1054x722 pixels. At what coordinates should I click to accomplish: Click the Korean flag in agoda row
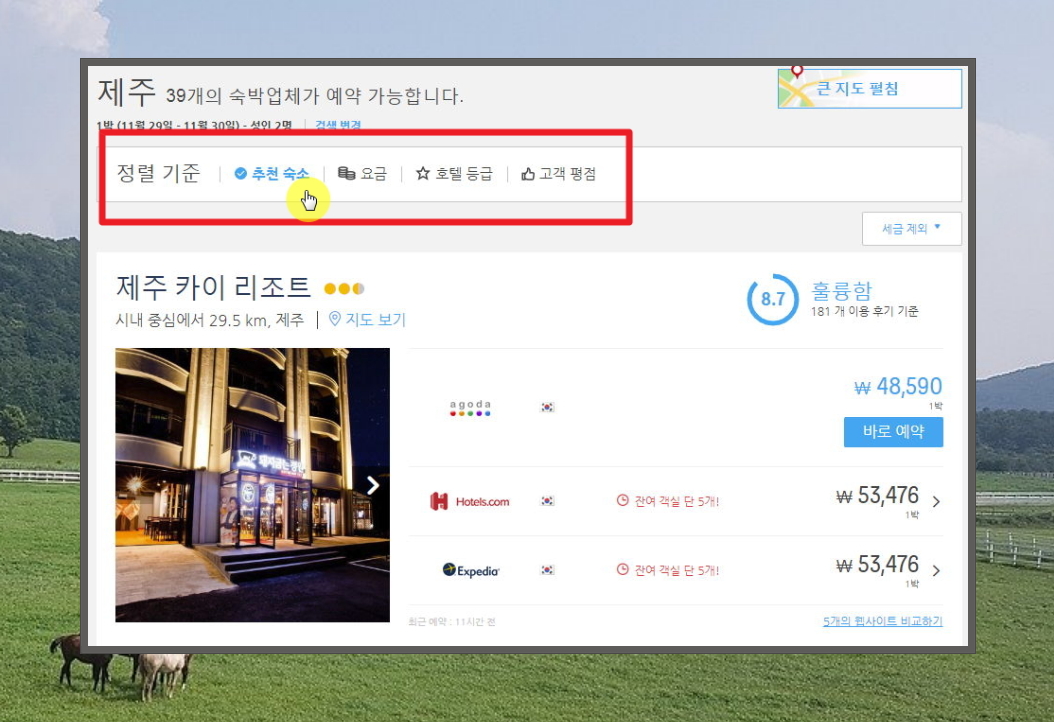pyautogui.click(x=548, y=407)
